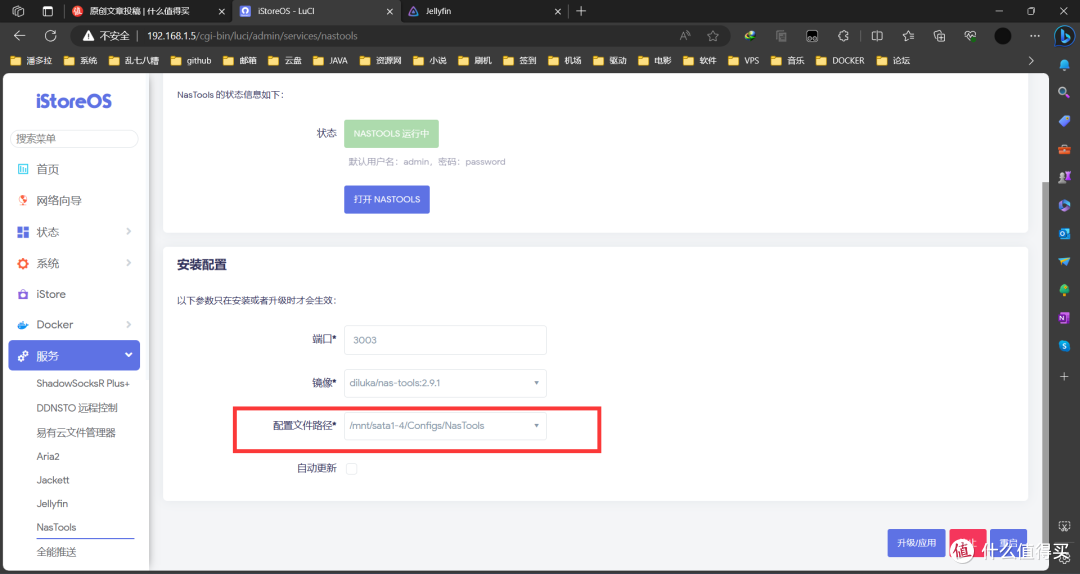Open the sidebar shopping tag icon
1080x574 pixels.
[1064, 121]
